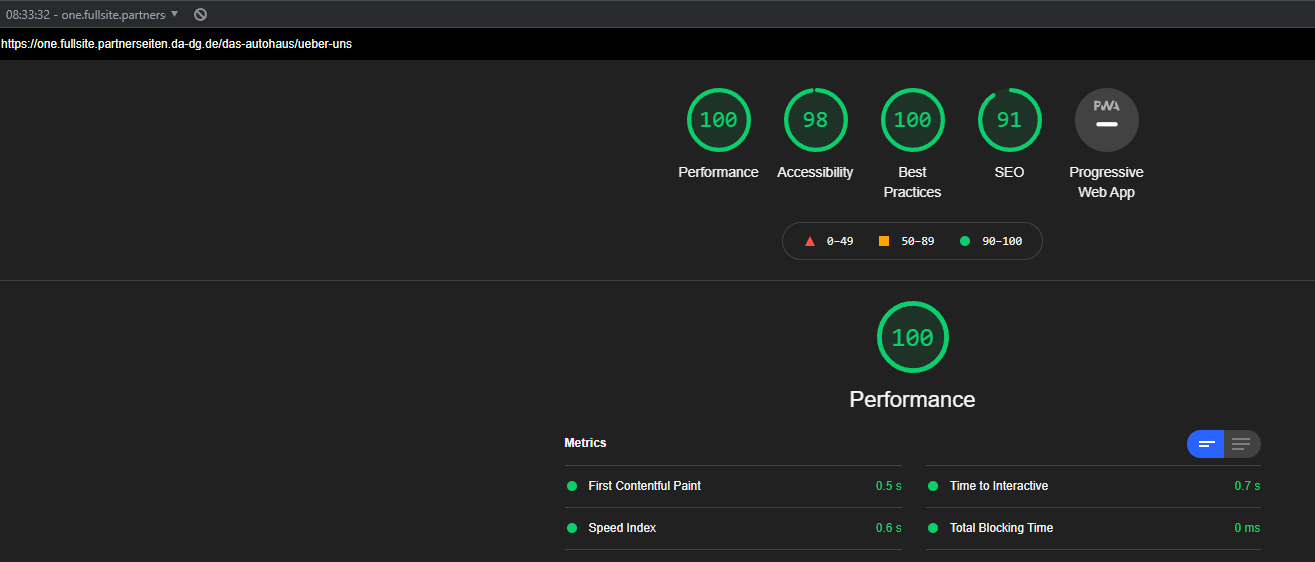Click the red triangle 0–49 legend marker
1315x562 pixels.
[810, 241]
